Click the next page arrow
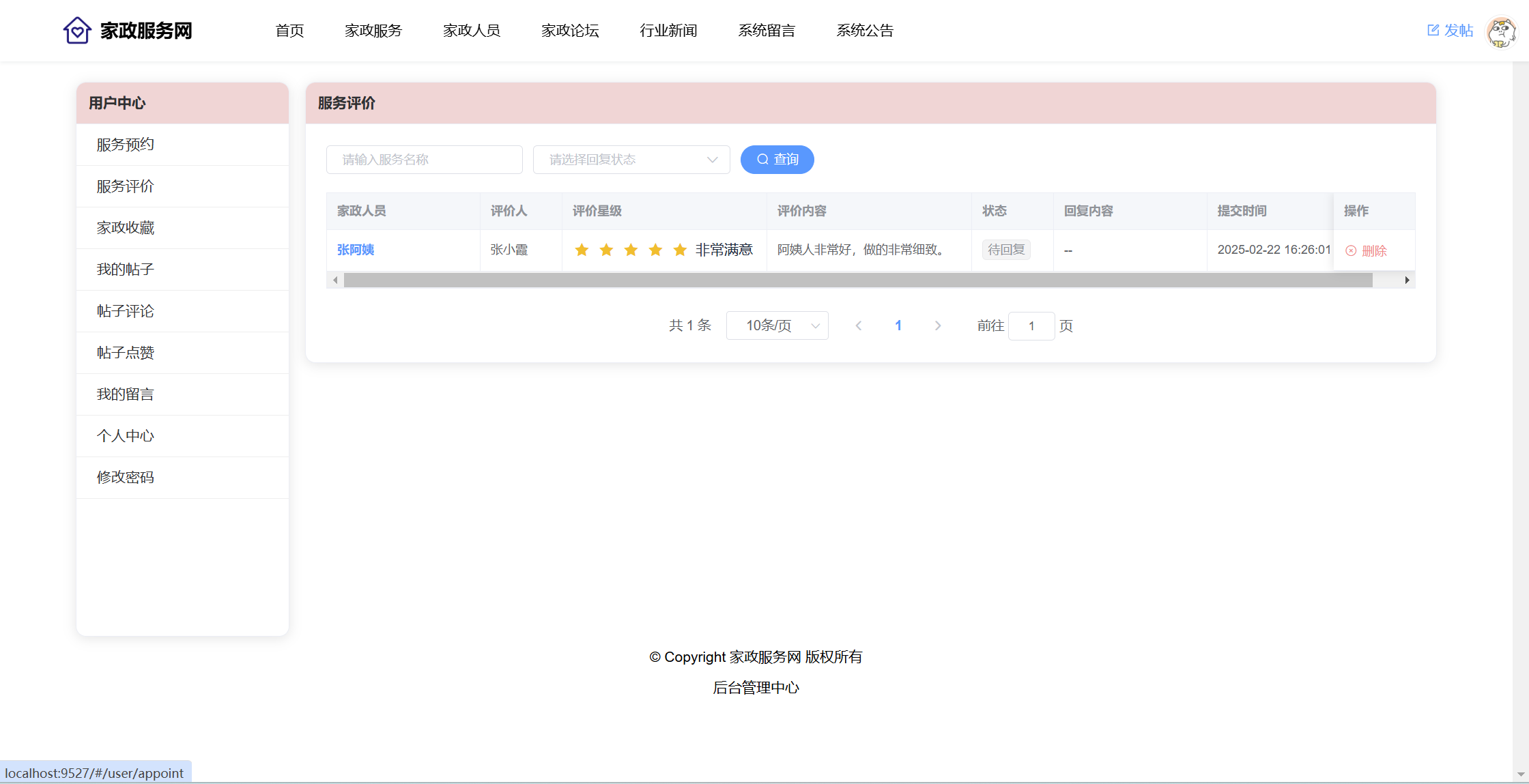The width and height of the screenshot is (1529, 784). coord(938,326)
